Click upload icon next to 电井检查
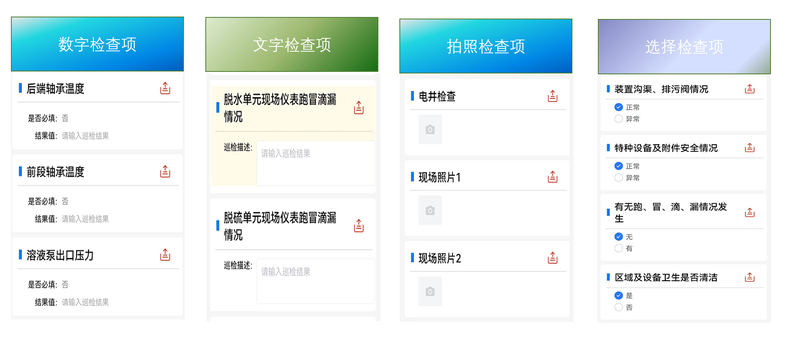The image size is (800, 361). (553, 96)
